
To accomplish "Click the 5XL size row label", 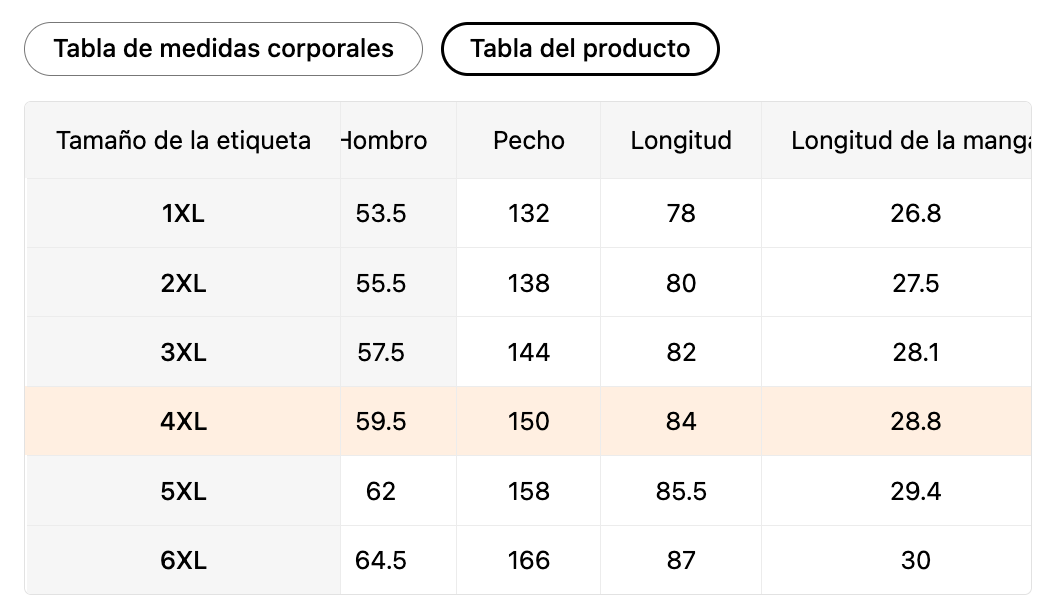I will click(183, 491).
